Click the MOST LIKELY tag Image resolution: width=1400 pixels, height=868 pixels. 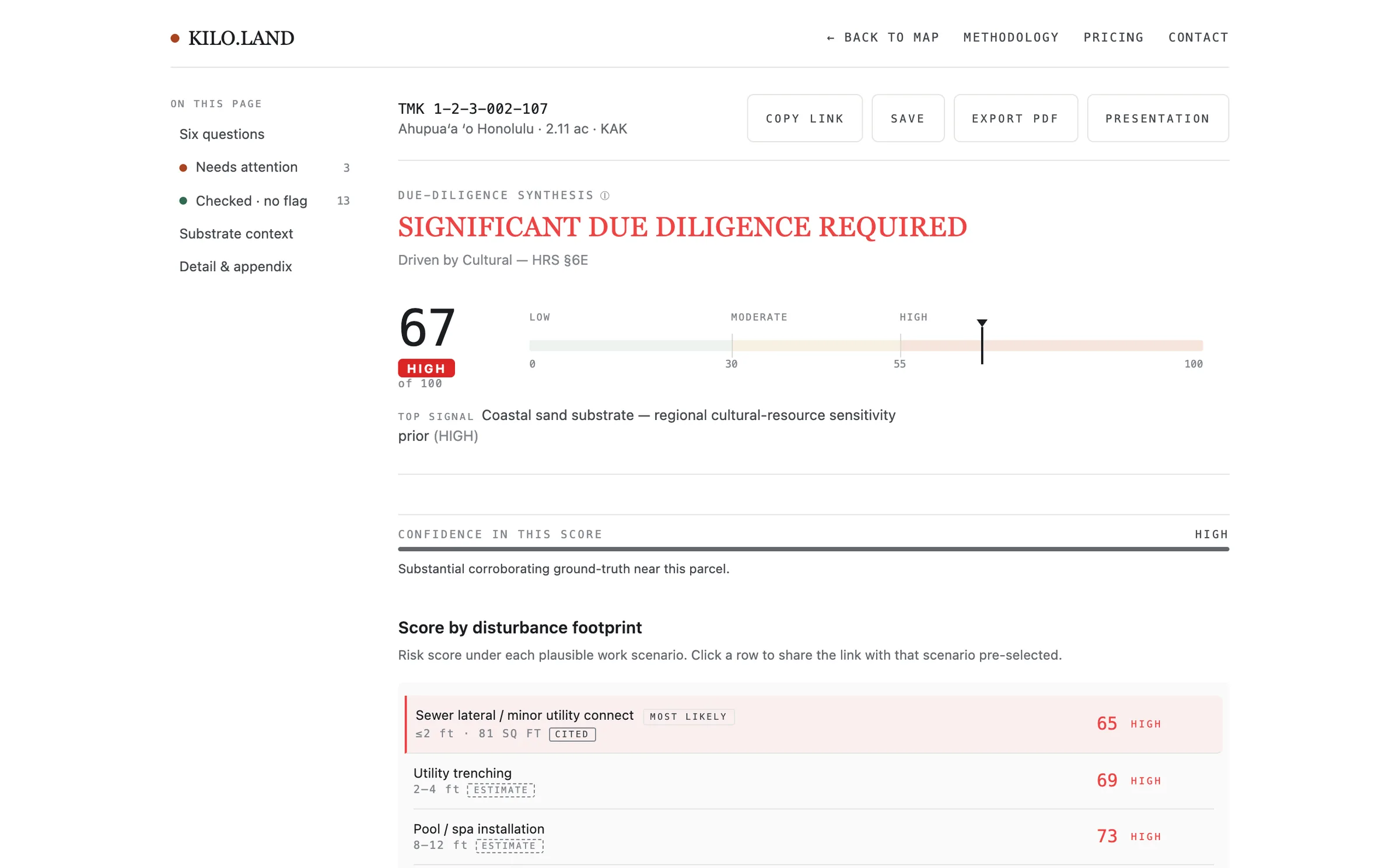pos(688,716)
